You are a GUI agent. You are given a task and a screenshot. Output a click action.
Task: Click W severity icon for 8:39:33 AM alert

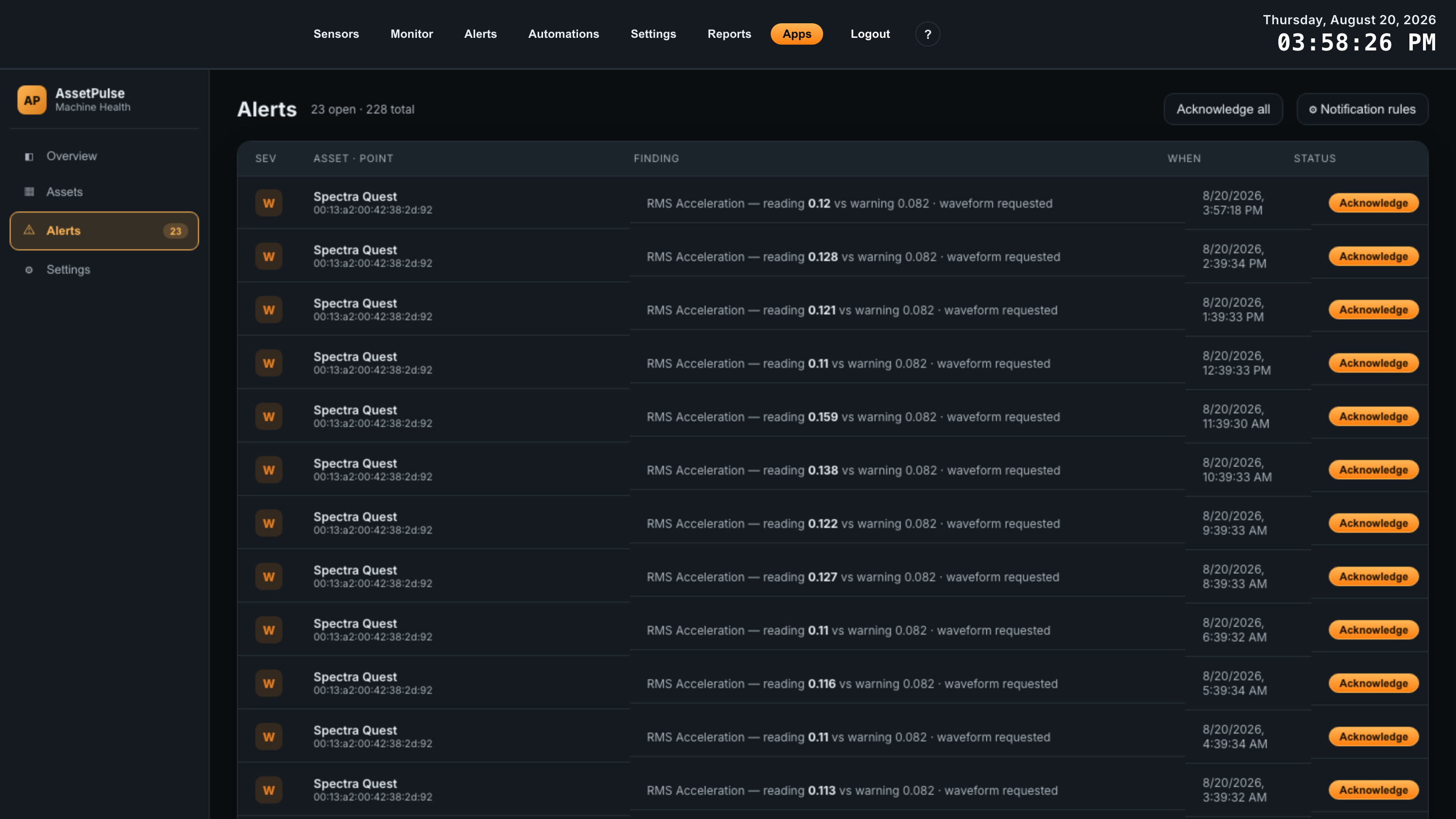(268, 576)
